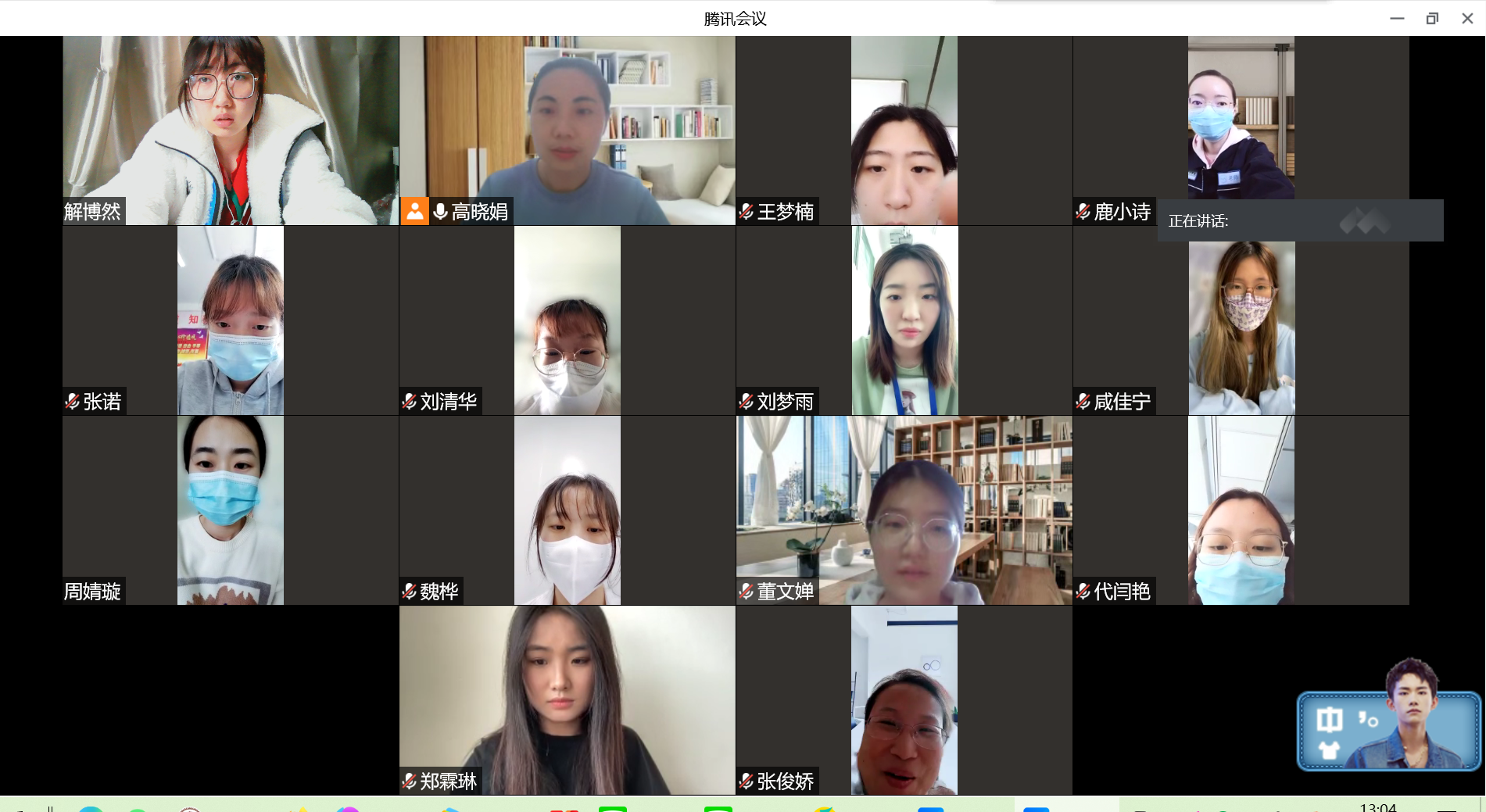Click the muted microphone icon beside 王梦楠

[747, 210]
